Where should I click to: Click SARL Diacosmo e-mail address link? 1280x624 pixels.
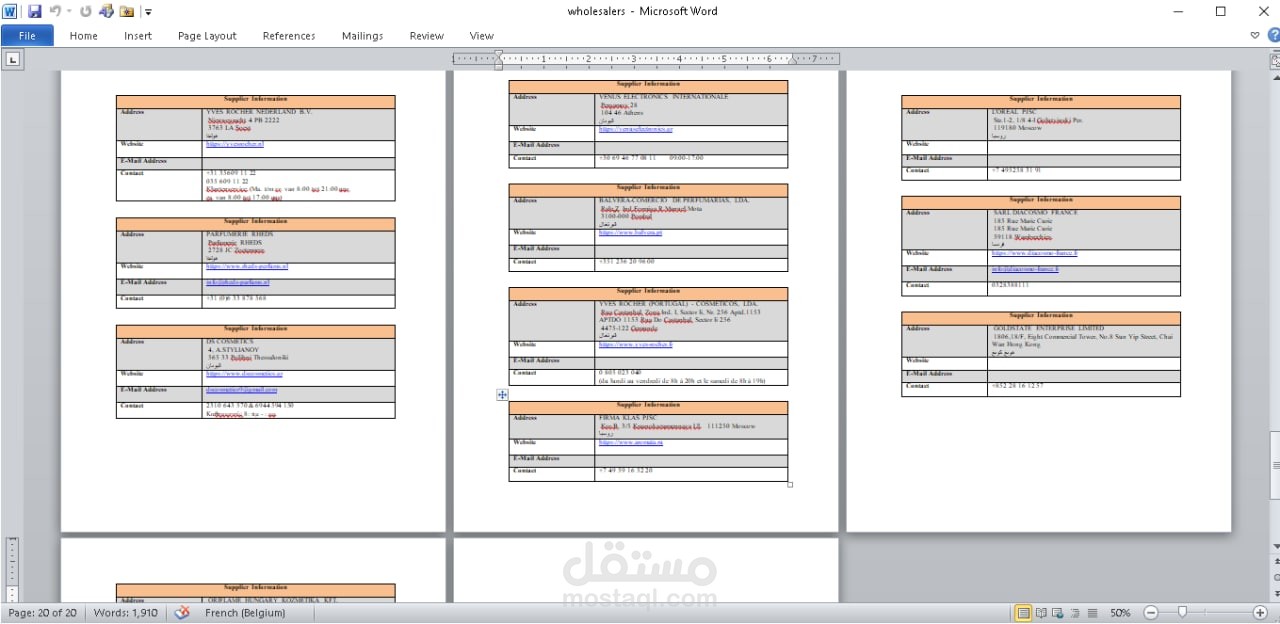point(1026,269)
